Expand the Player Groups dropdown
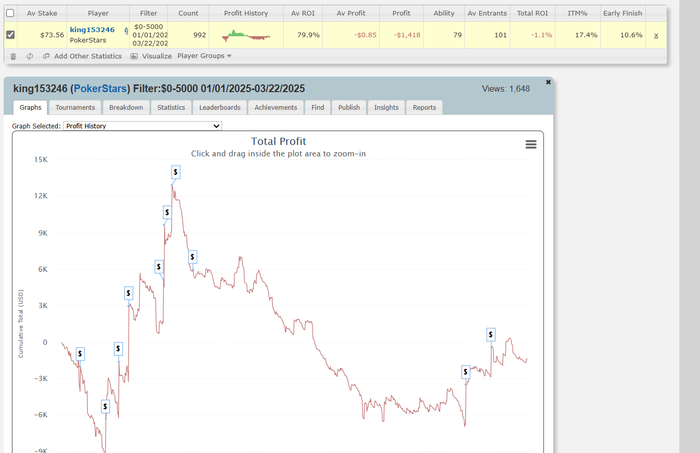The height and width of the screenshot is (453, 700). (x=204, y=56)
